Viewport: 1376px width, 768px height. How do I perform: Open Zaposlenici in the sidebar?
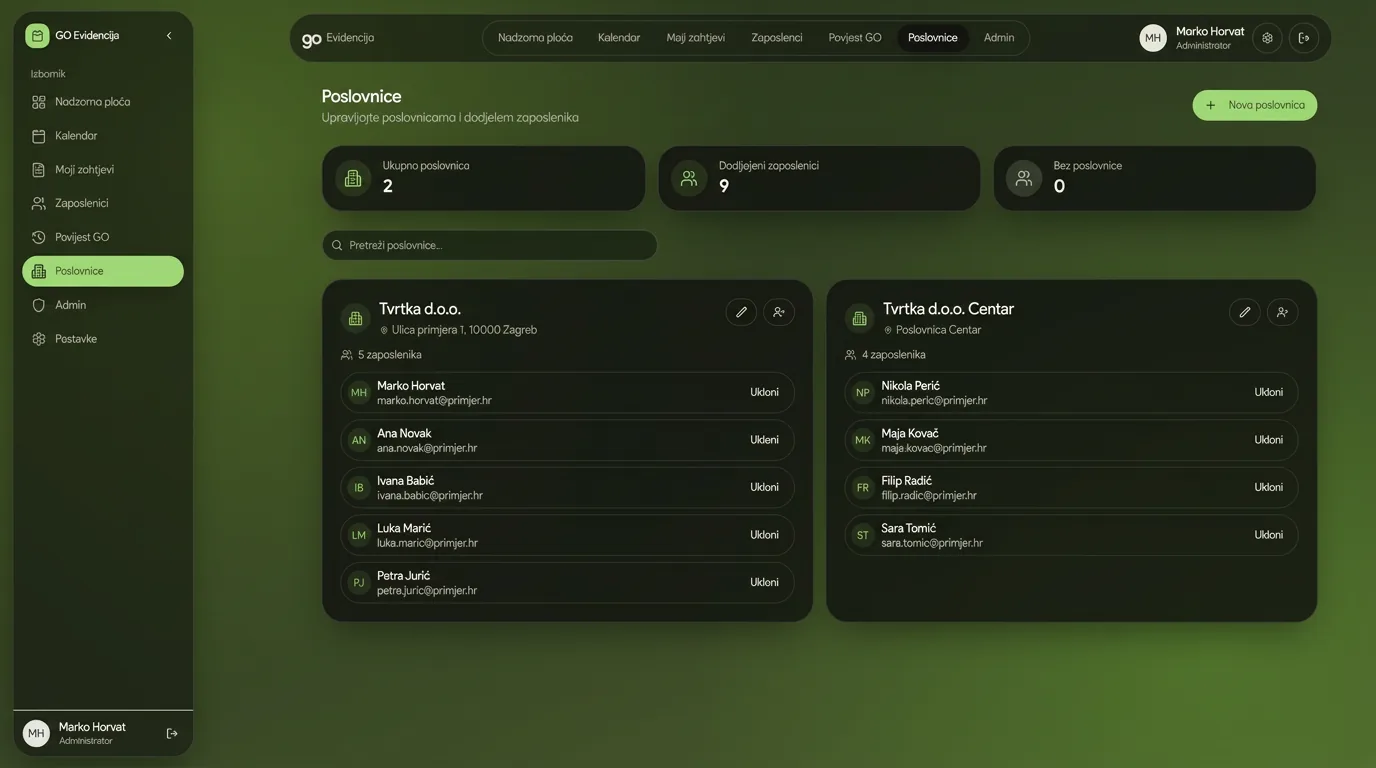tap(103, 203)
